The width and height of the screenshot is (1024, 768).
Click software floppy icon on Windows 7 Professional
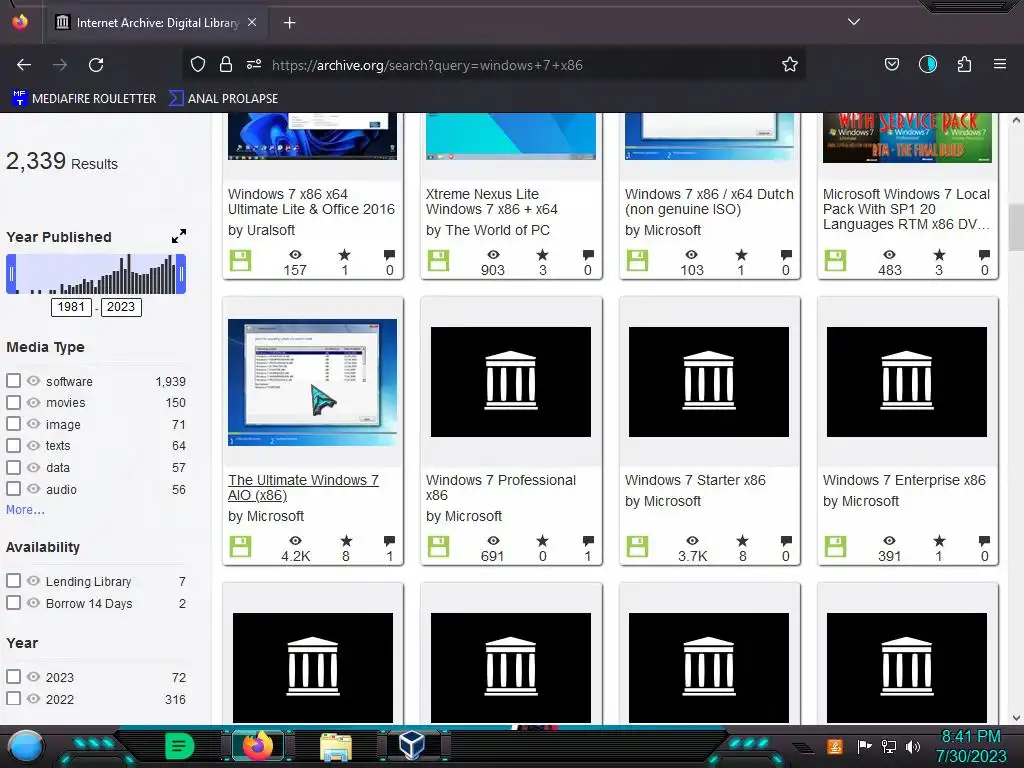[x=438, y=547]
